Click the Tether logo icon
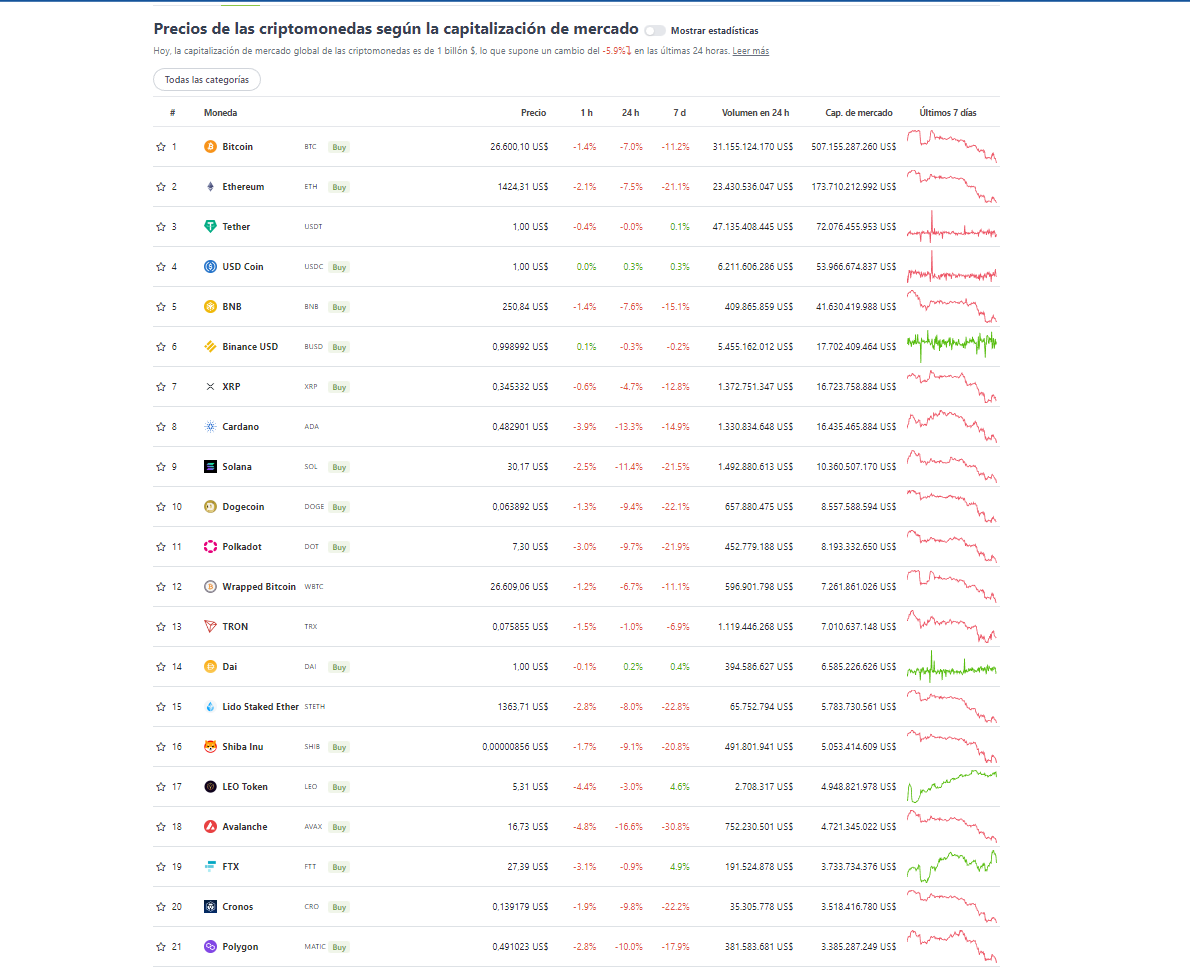Screen dimensions: 1190x967 (x=210, y=226)
